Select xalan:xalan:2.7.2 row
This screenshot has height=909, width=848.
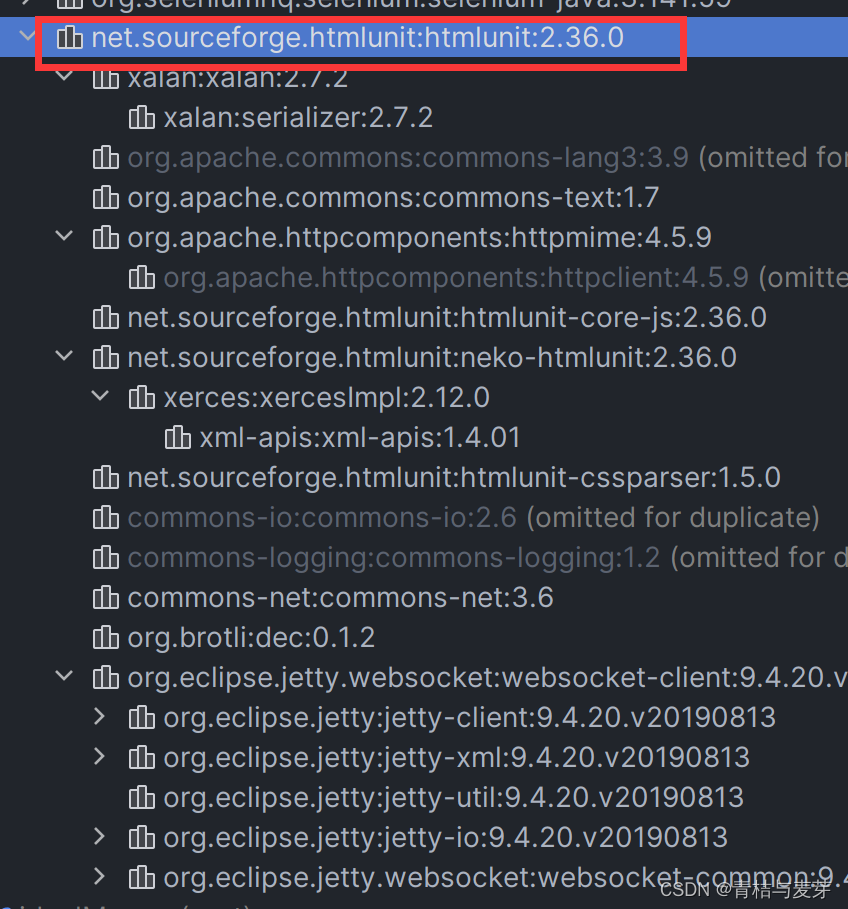pos(424,78)
